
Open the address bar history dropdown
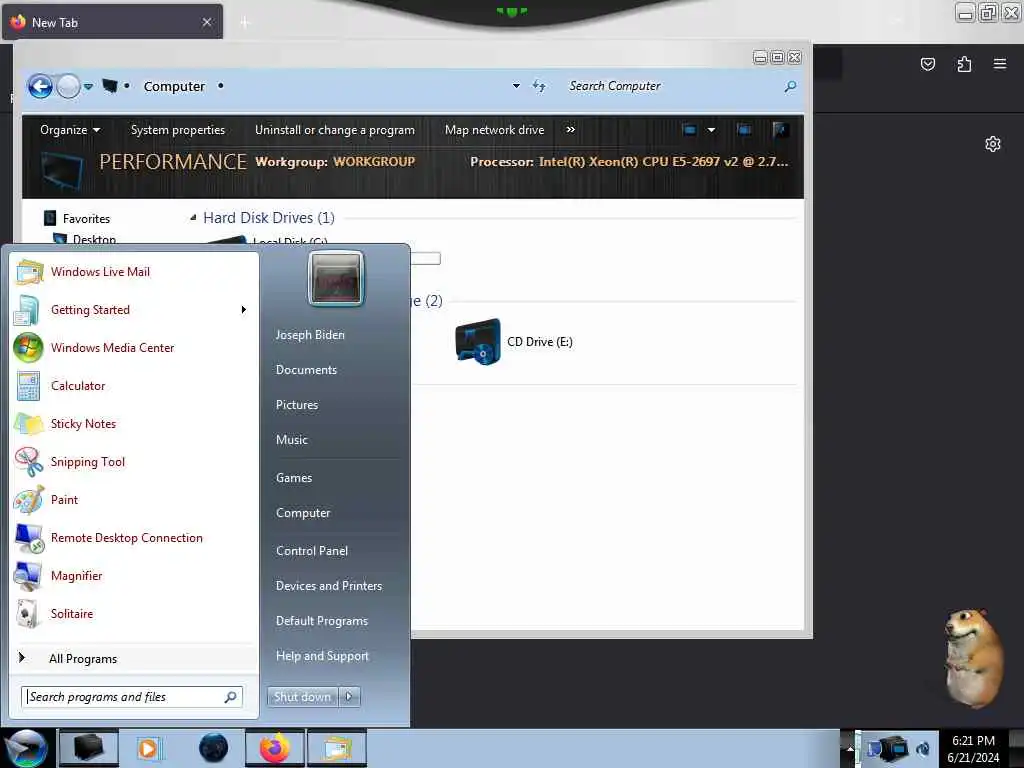(516, 86)
